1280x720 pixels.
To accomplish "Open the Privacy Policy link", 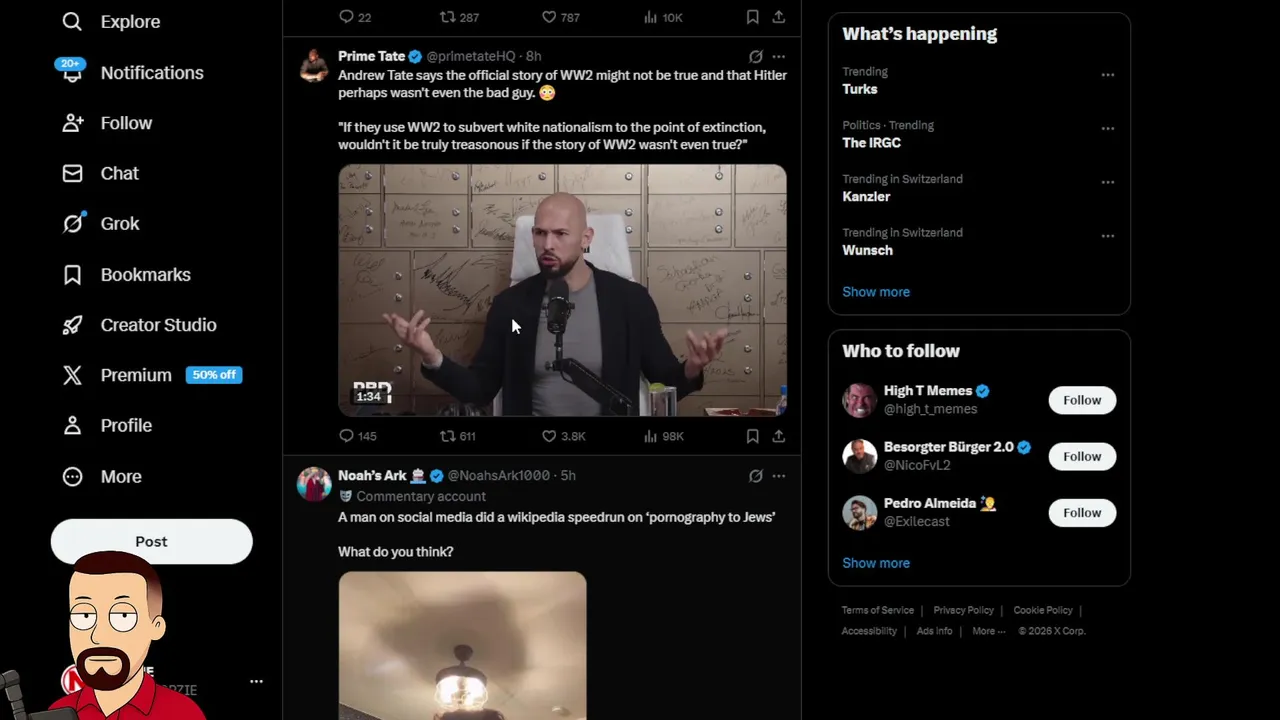I will [963, 610].
